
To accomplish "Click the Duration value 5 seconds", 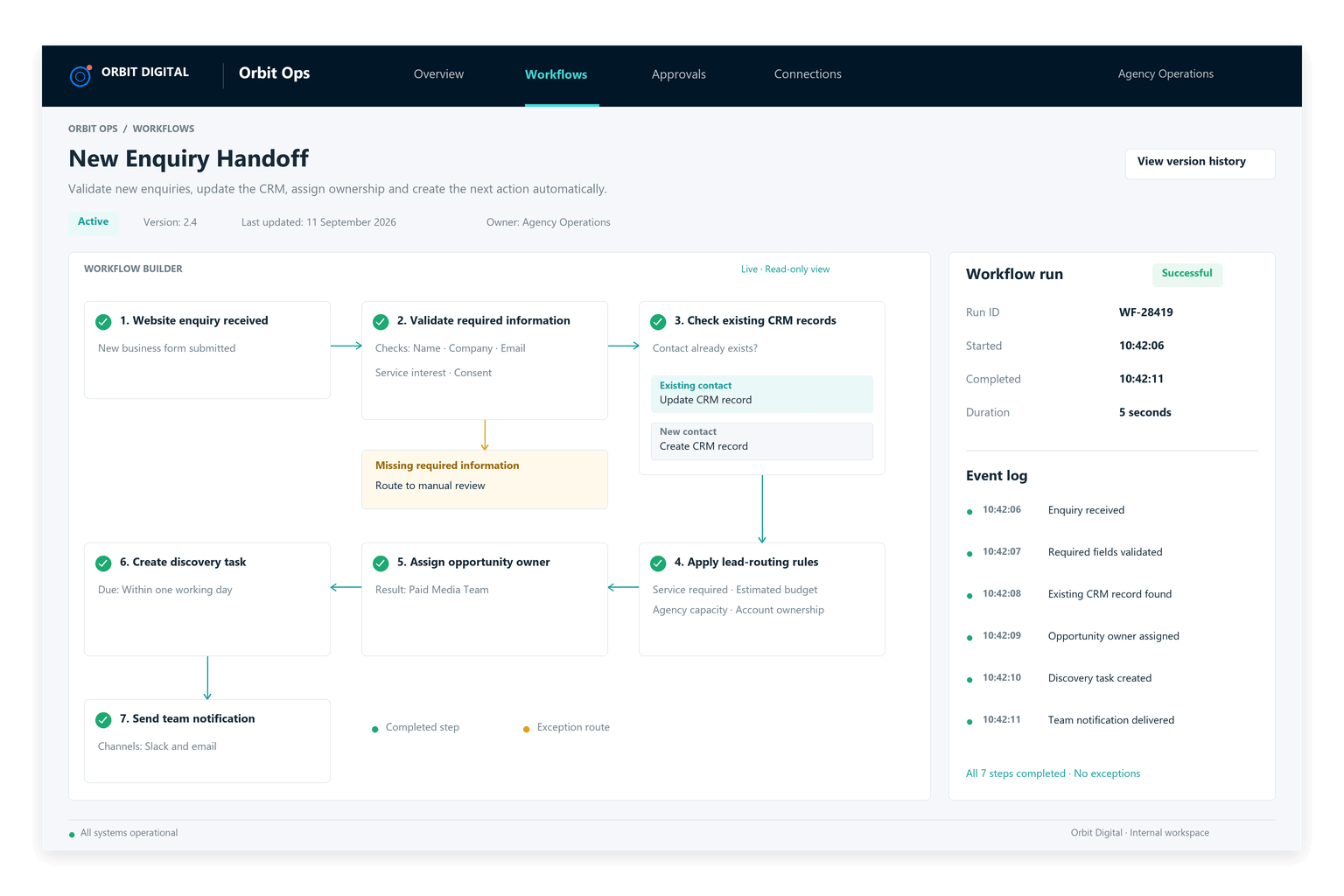I will (1144, 412).
